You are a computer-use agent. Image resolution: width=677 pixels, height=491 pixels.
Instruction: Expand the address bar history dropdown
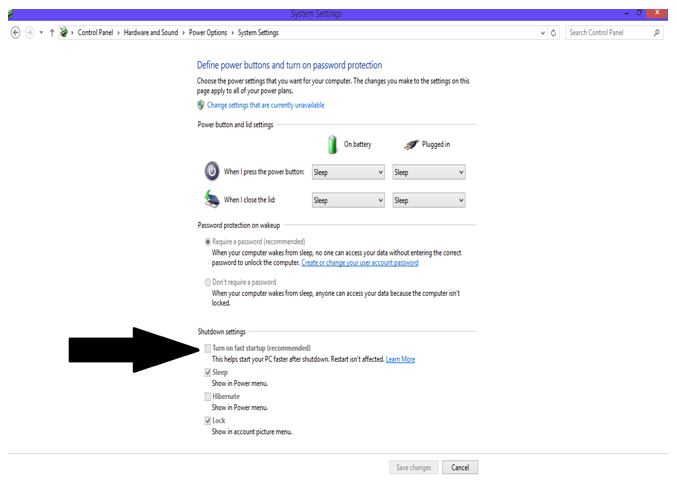543,33
